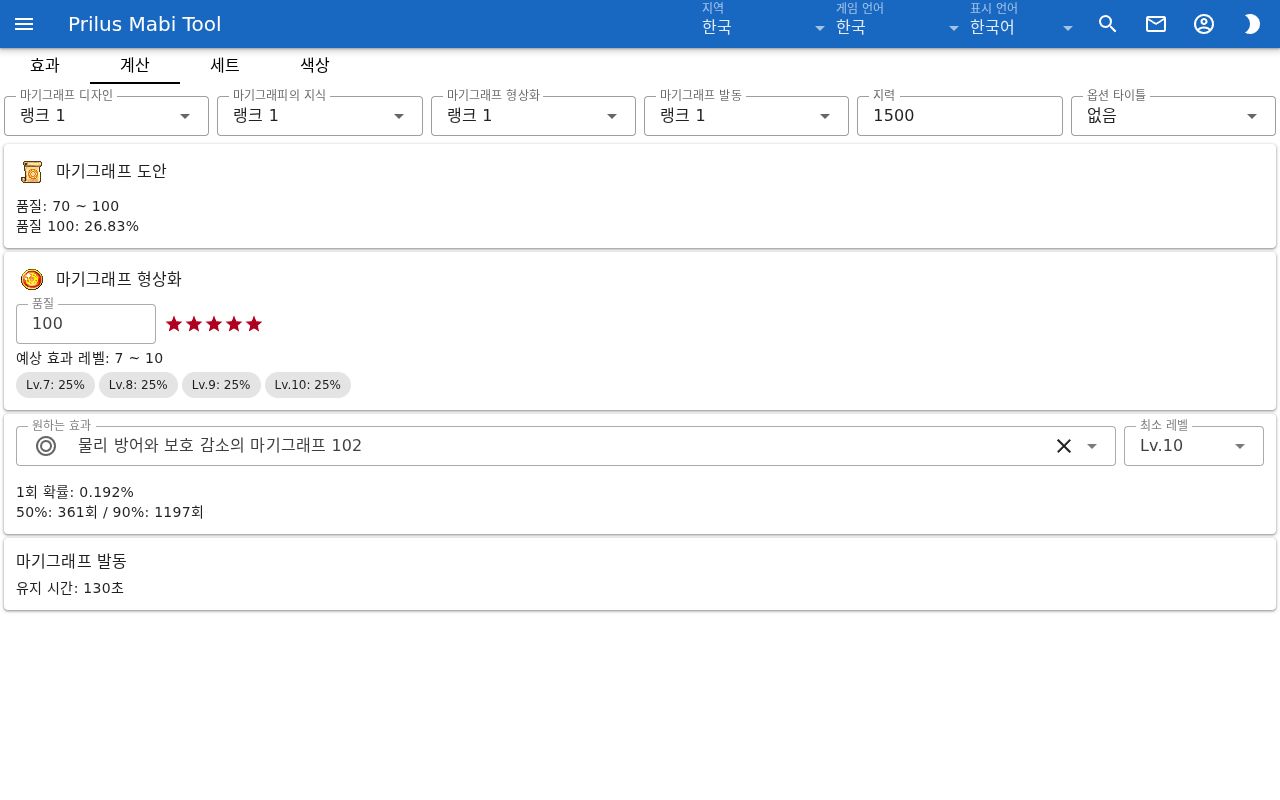Click the Lv.10: 25% chip
The image size is (1280, 800).
(308, 385)
